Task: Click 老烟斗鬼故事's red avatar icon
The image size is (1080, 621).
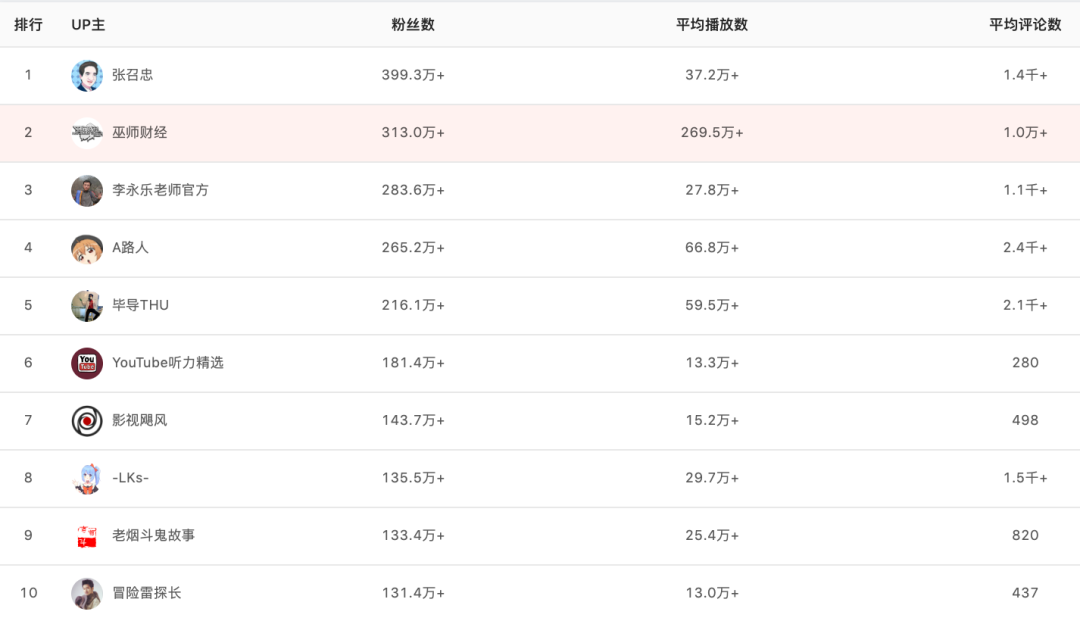Action: tap(87, 536)
